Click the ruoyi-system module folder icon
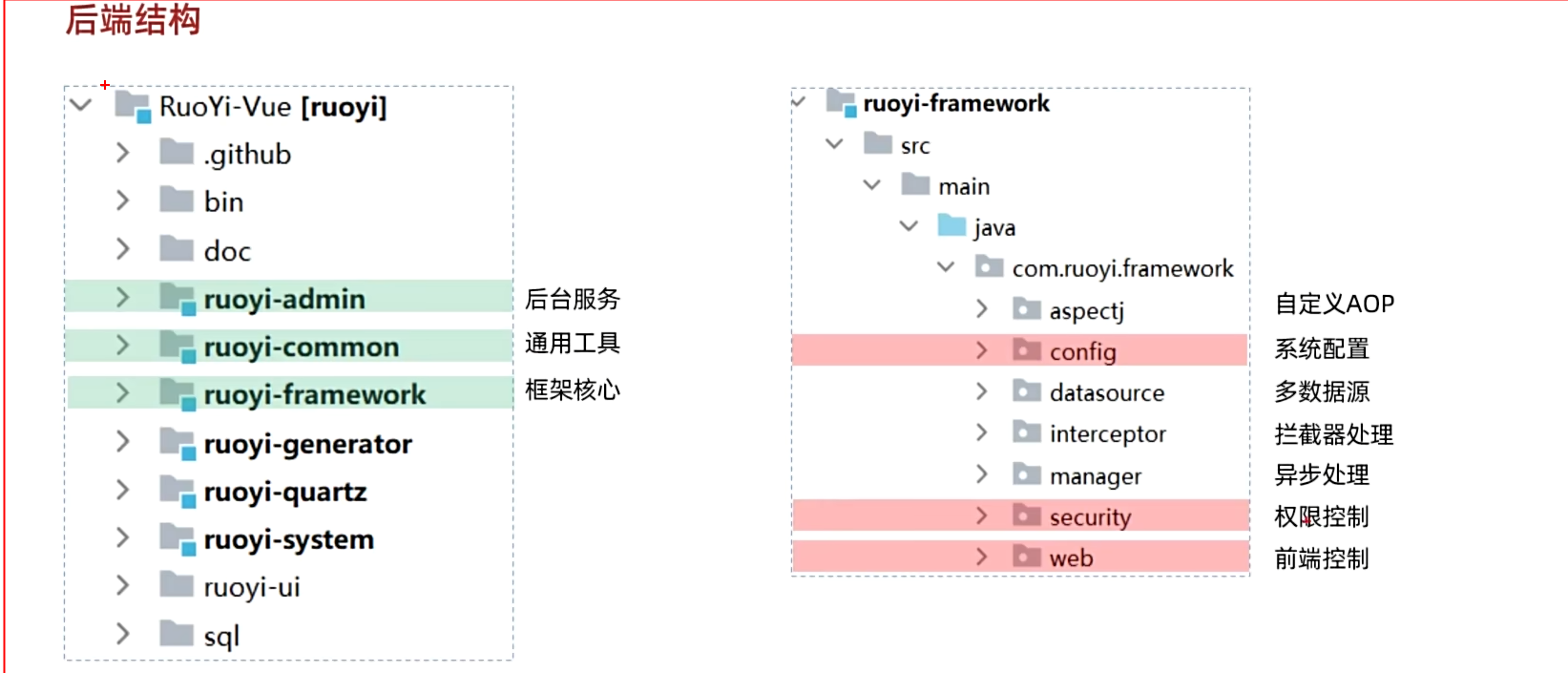Viewport: 1568px width, 673px height. (x=178, y=538)
